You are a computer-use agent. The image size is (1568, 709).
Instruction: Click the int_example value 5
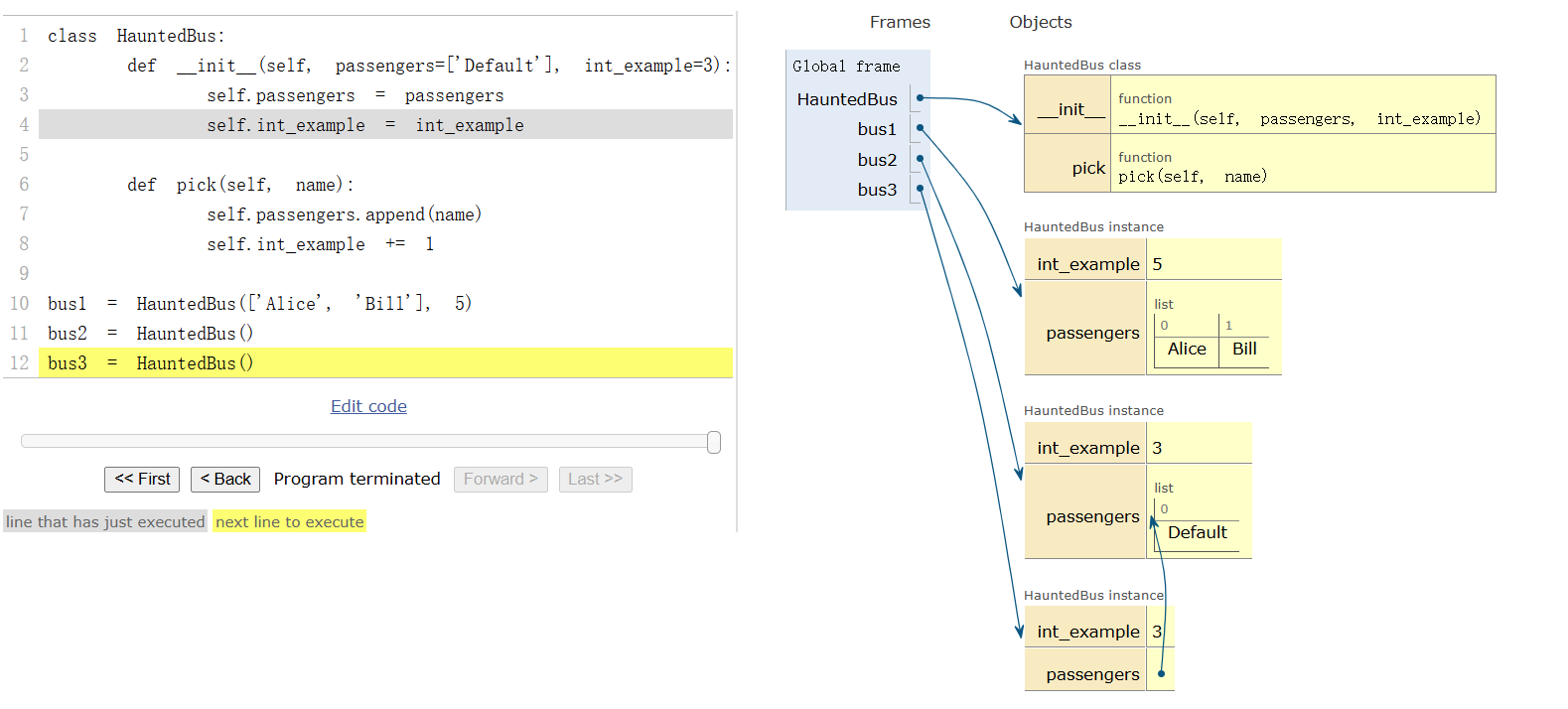pos(1158,264)
